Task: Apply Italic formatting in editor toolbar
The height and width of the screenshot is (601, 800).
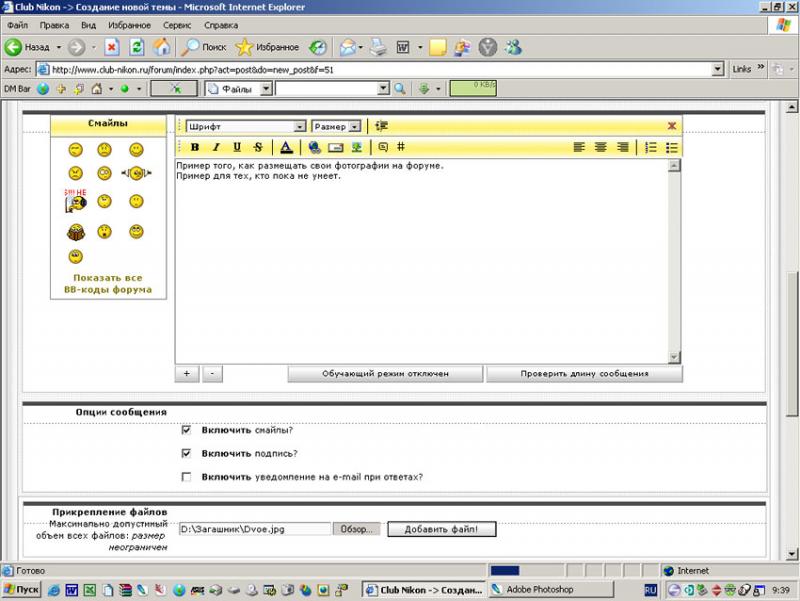Action: click(x=216, y=147)
